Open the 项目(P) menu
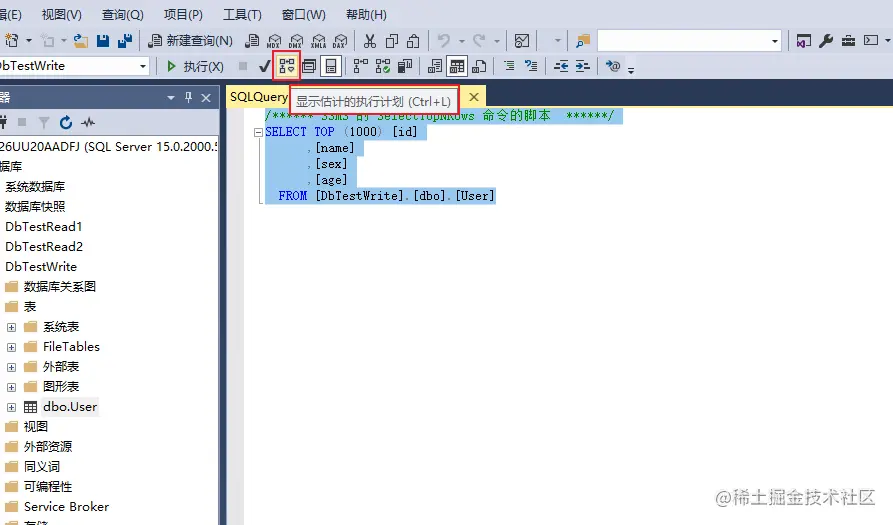Screen dimensions: 893x525 183,14
